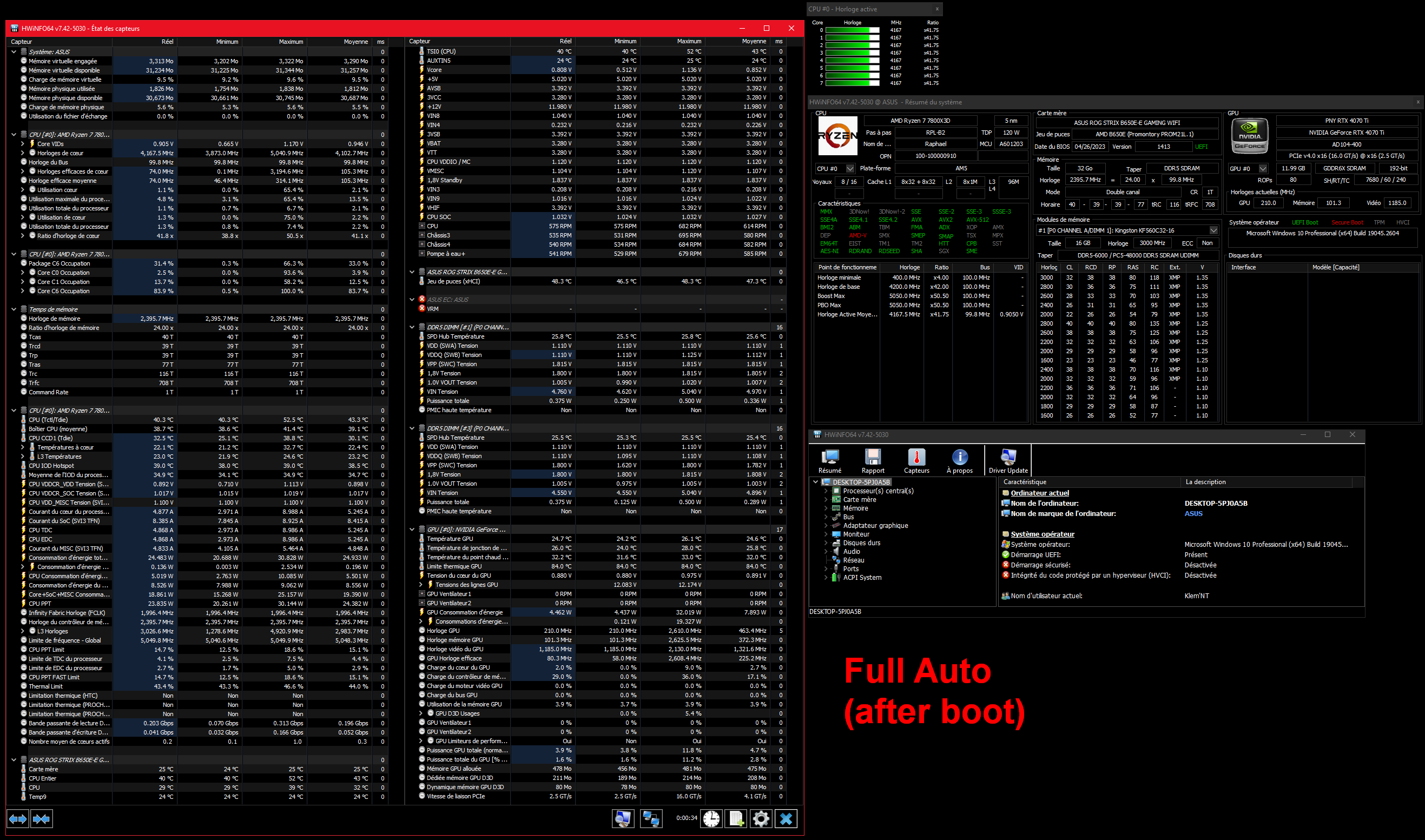The width and height of the screenshot is (1425, 840).
Task: Click the expand columns double-arrow icon
Action: tap(17, 818)
